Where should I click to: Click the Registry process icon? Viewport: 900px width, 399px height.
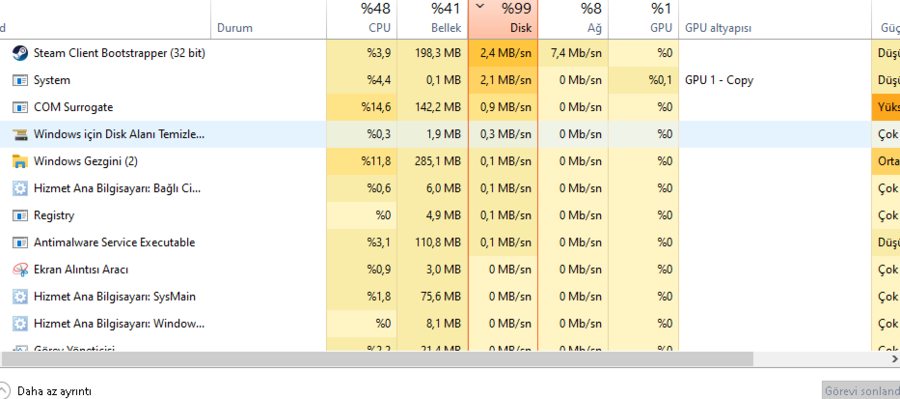[x=20, y=216]
